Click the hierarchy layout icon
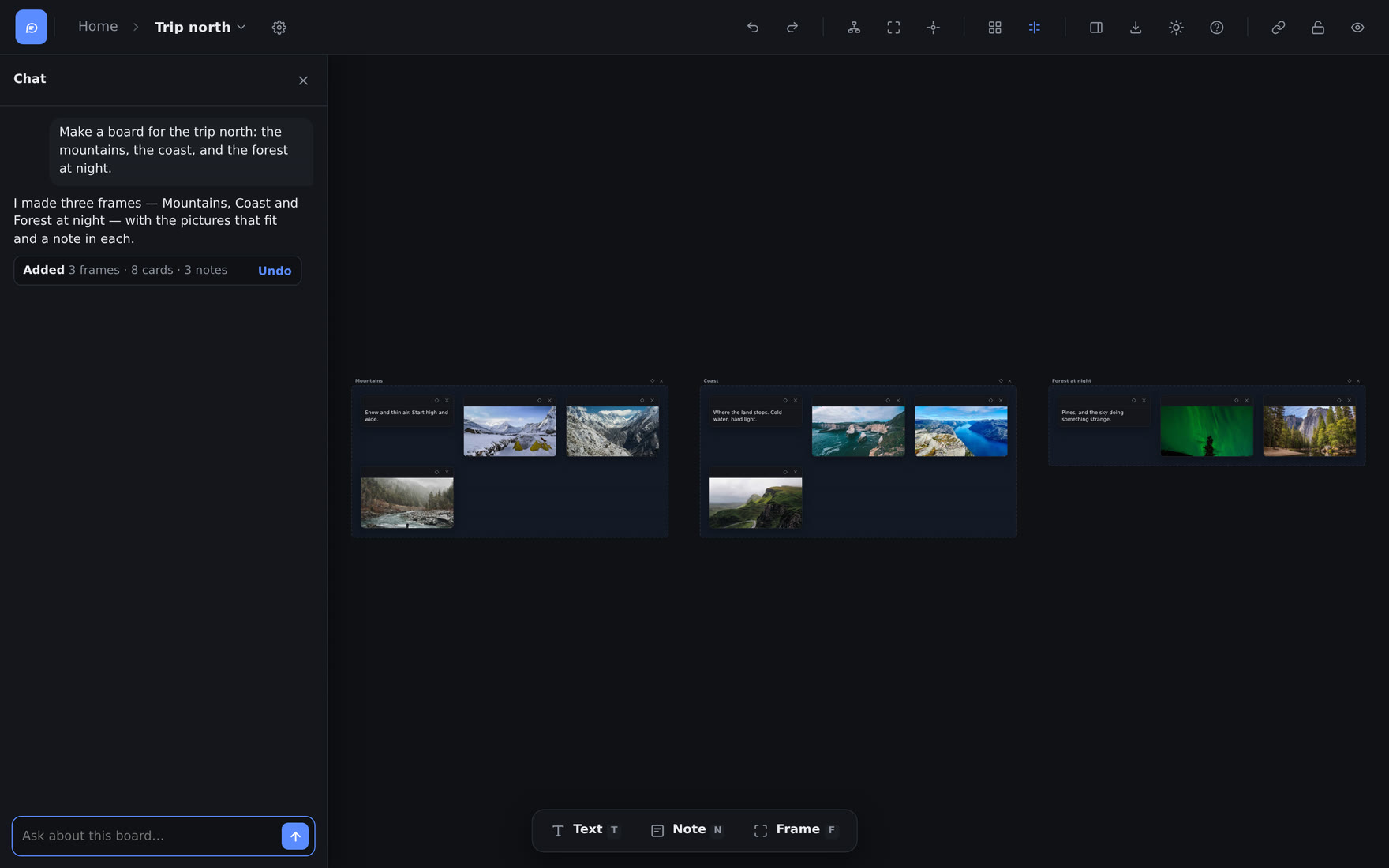The image size is (1389, 868). point(854,28)
